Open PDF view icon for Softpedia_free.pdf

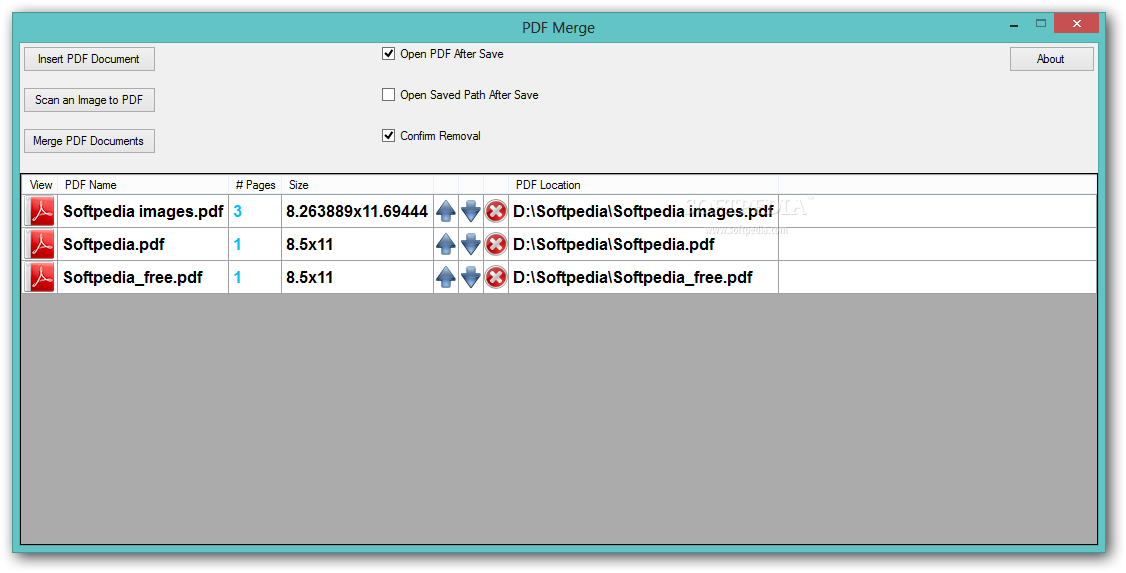(40, 277)
